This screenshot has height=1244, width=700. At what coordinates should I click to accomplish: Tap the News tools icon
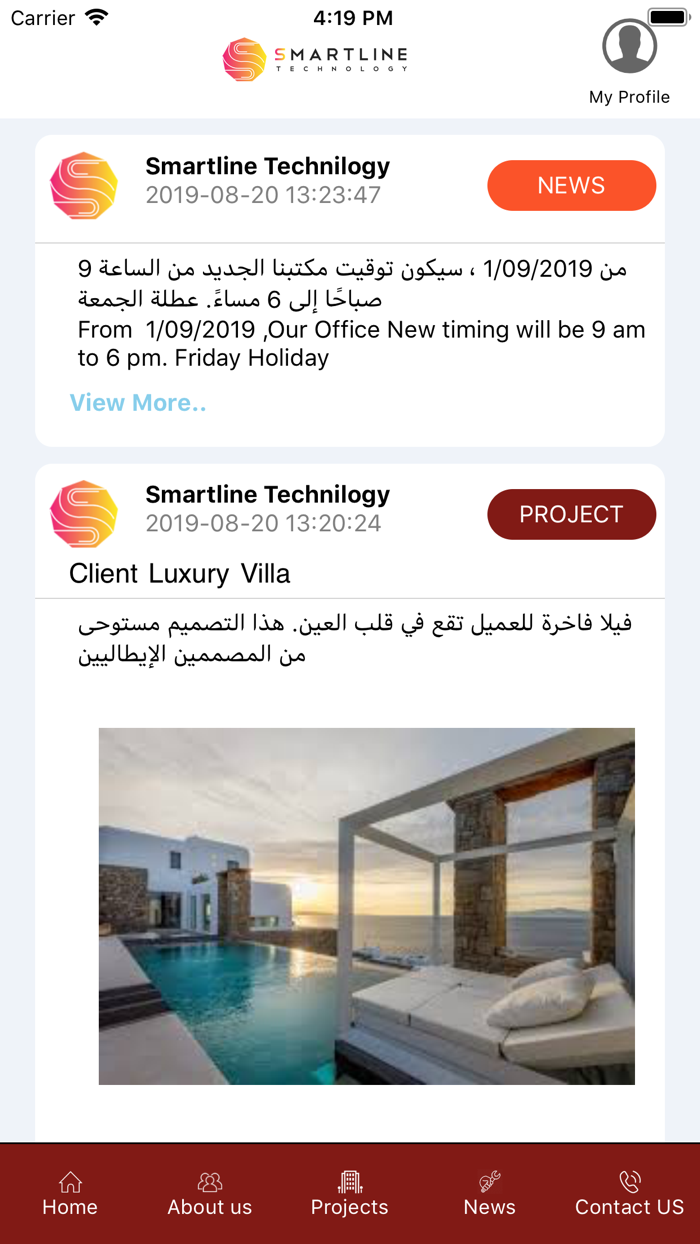click(x=490, y=1182)
